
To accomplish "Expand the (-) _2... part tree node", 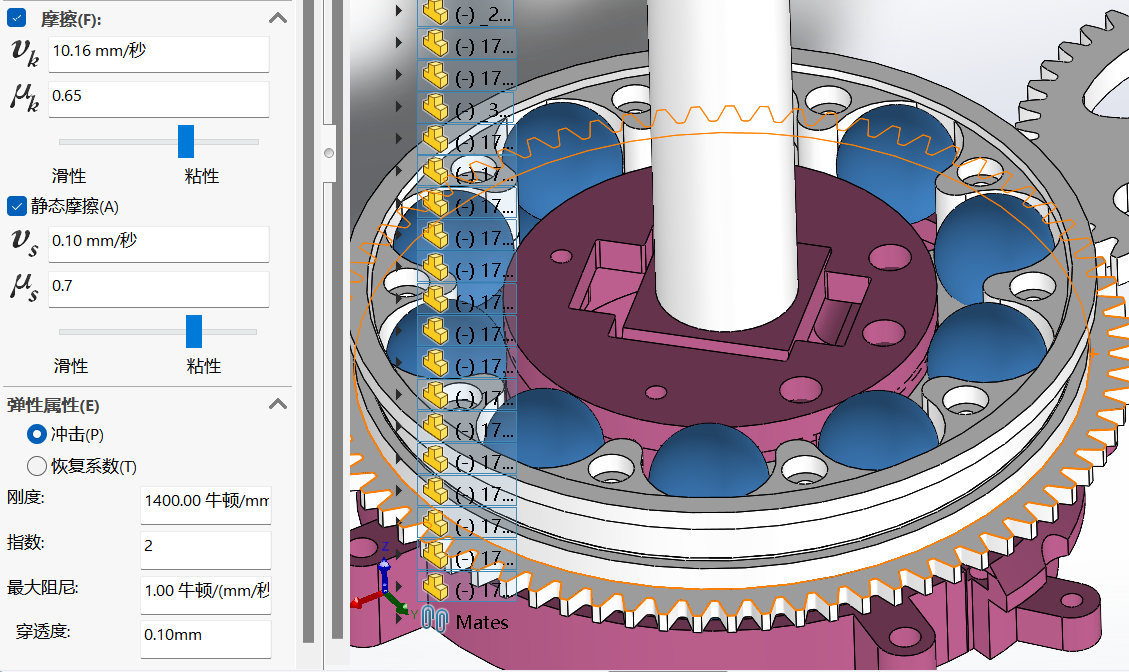I will (x=398, y=11).
